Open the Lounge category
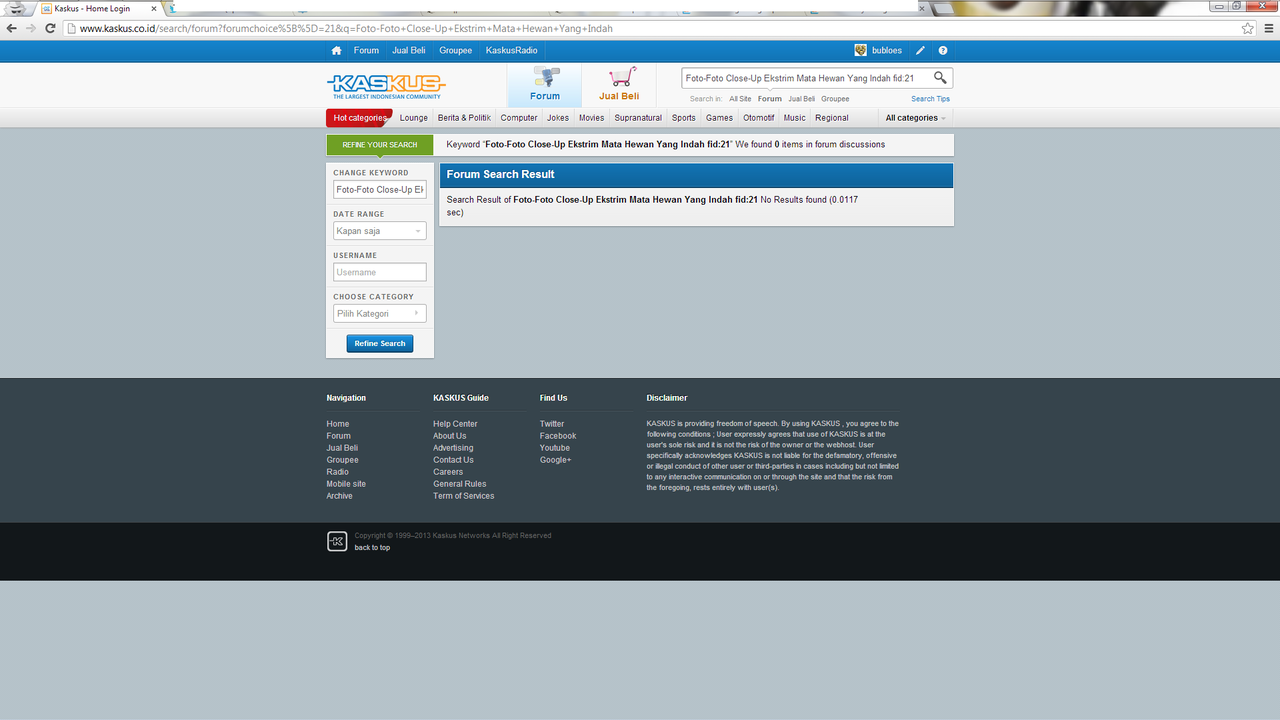Image resolution: width=1280 pixels, height=720 pixels. point(413,118)
